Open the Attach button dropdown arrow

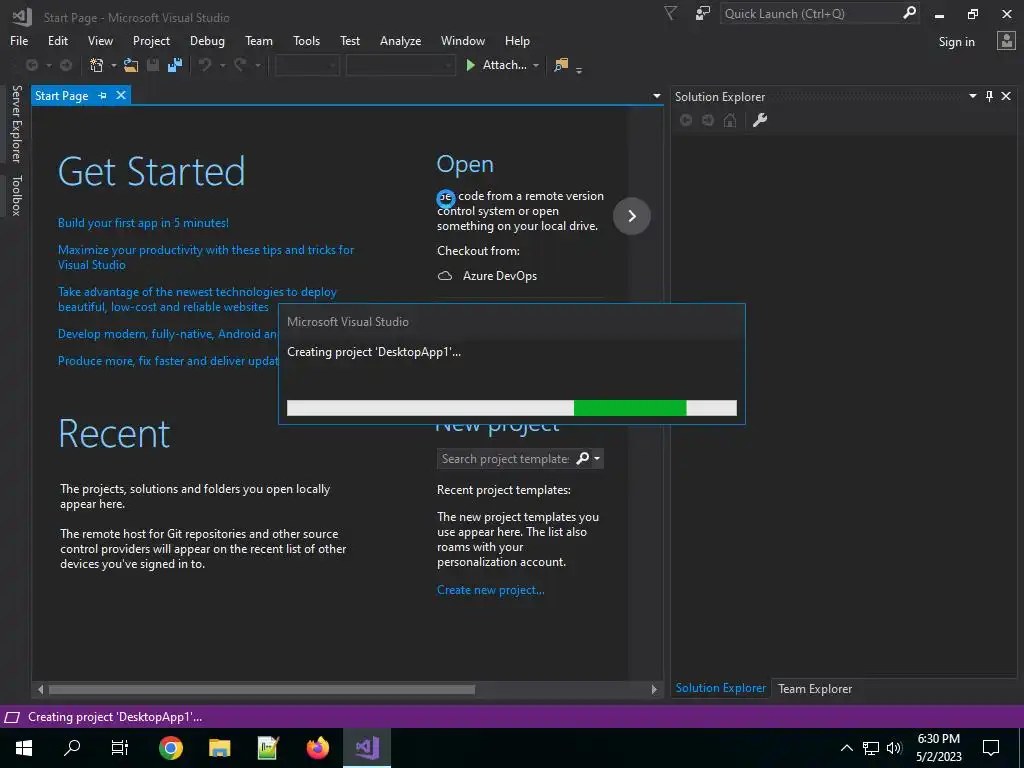[536, 65]
